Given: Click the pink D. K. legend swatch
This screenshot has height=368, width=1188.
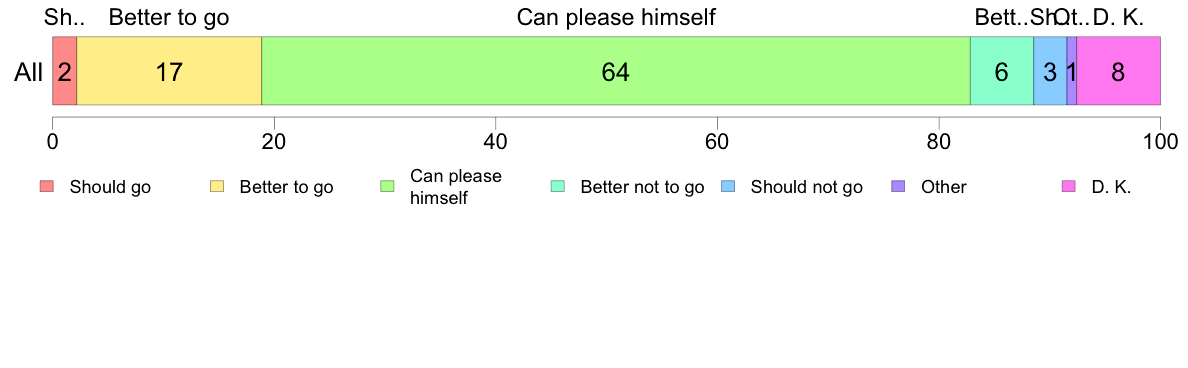Looking at the screenshot, I should coord(1069,187).
